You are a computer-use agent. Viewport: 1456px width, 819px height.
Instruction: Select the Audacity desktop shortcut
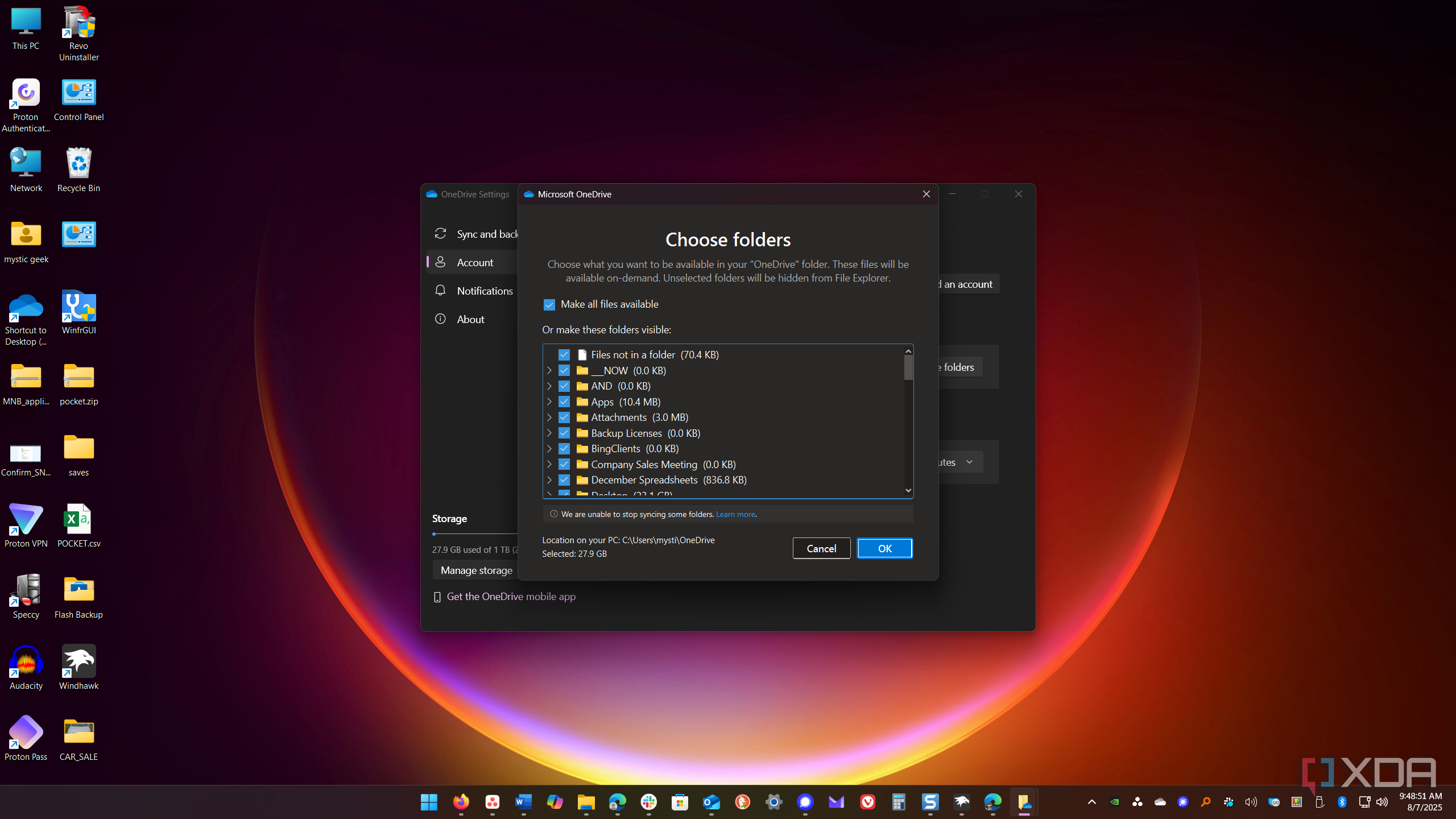[26, 668]
